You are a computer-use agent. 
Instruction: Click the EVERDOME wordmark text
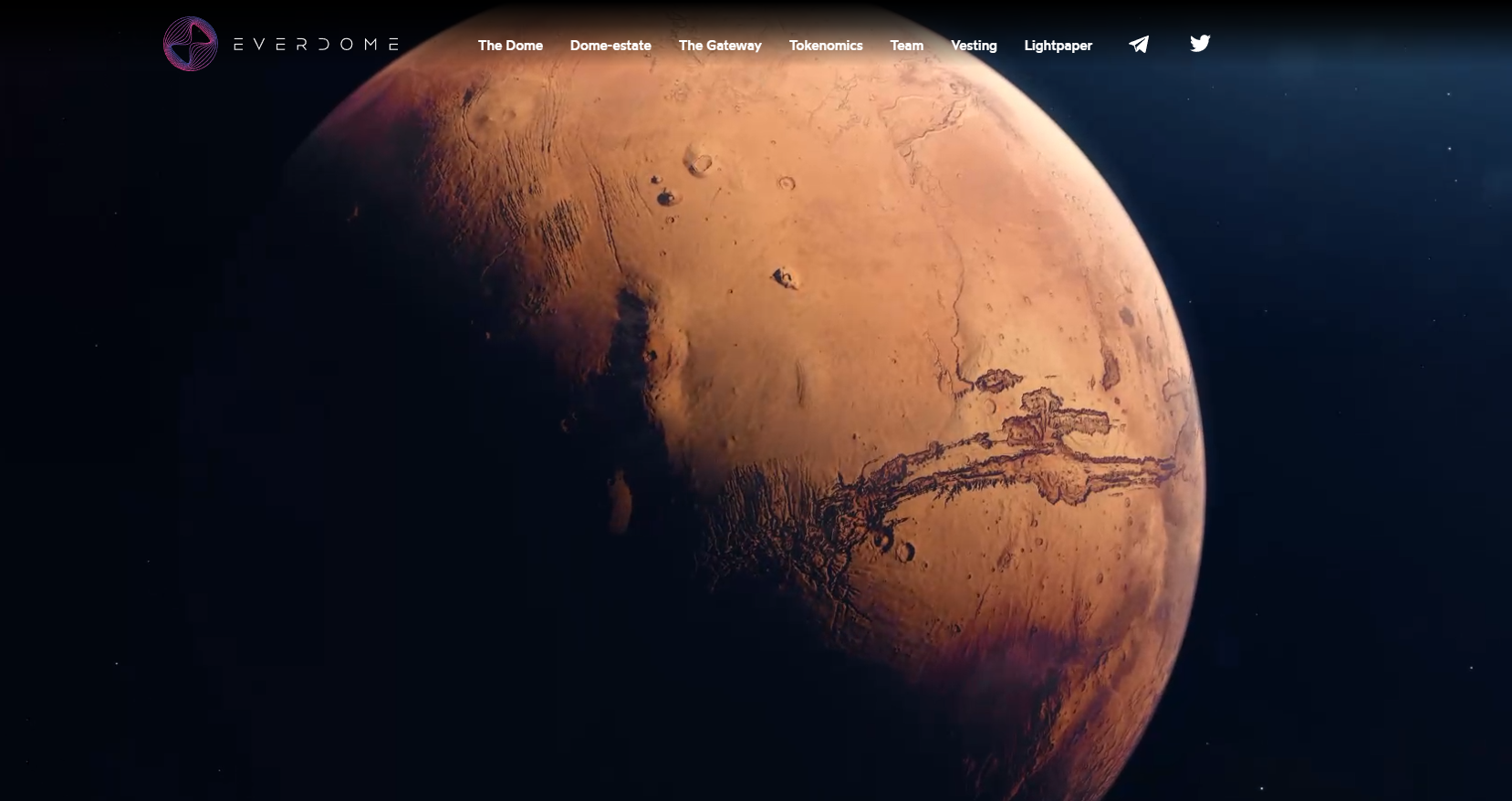[317, 44]
